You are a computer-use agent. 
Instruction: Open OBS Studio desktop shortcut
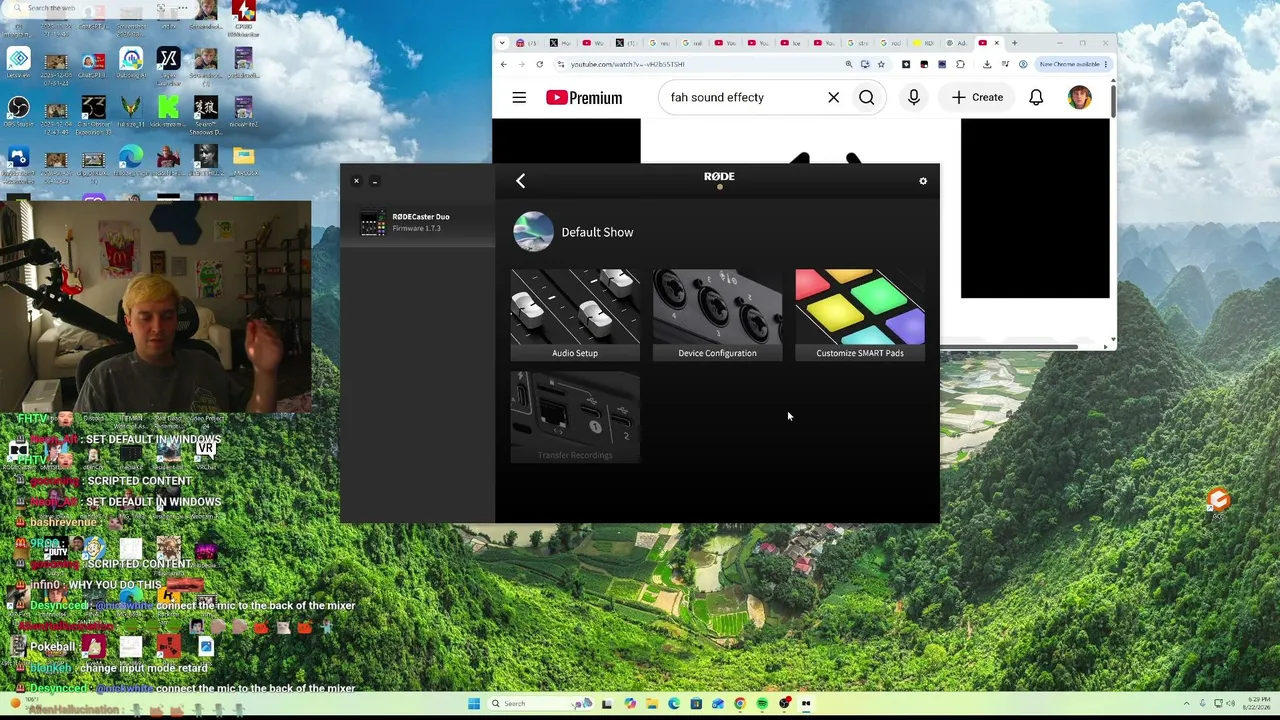[18, 110]
